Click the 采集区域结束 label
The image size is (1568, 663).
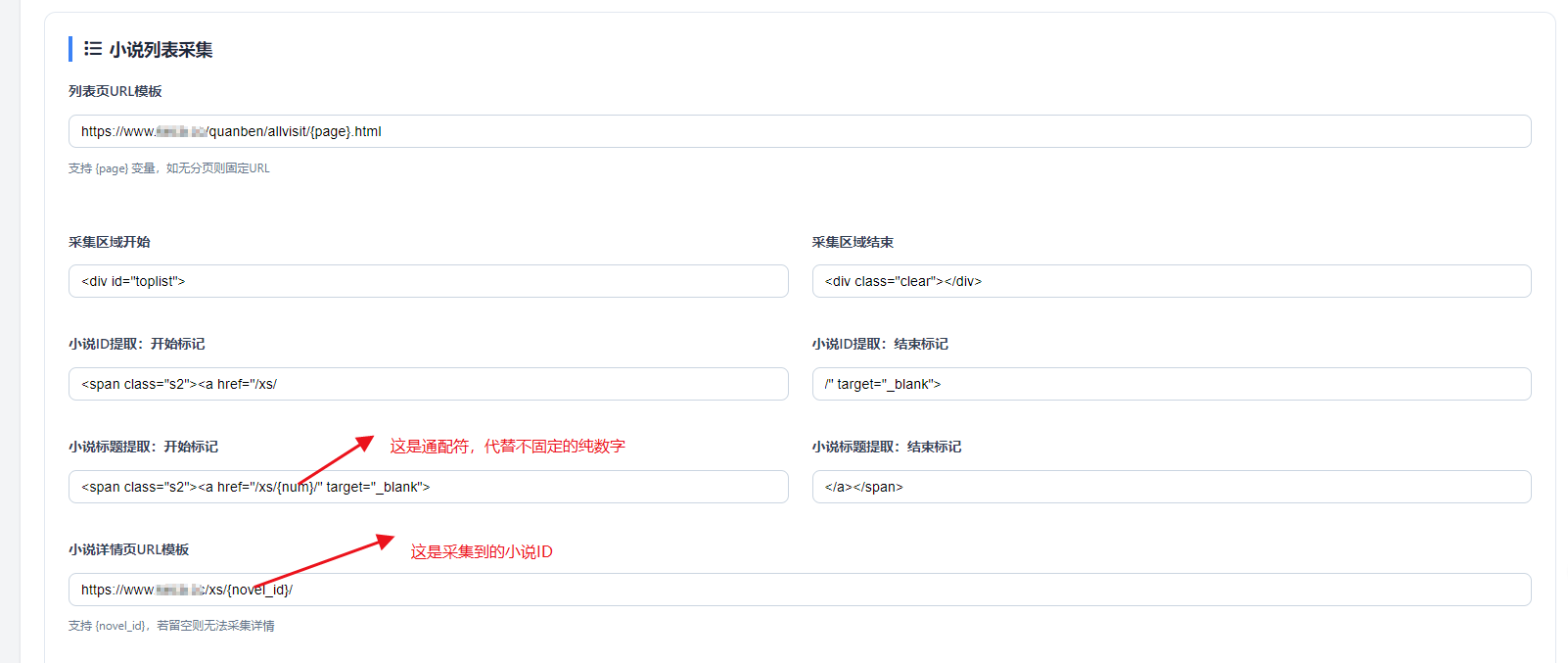[853, 242]
